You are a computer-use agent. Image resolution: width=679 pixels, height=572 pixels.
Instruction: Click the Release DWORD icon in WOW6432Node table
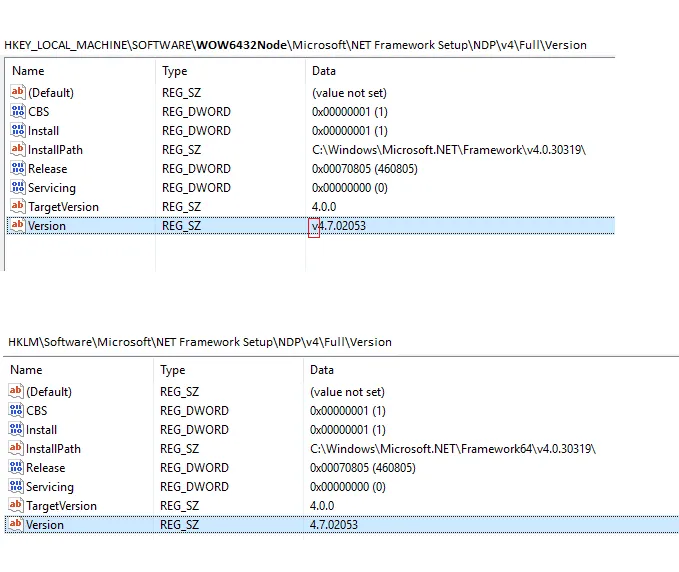18,168
